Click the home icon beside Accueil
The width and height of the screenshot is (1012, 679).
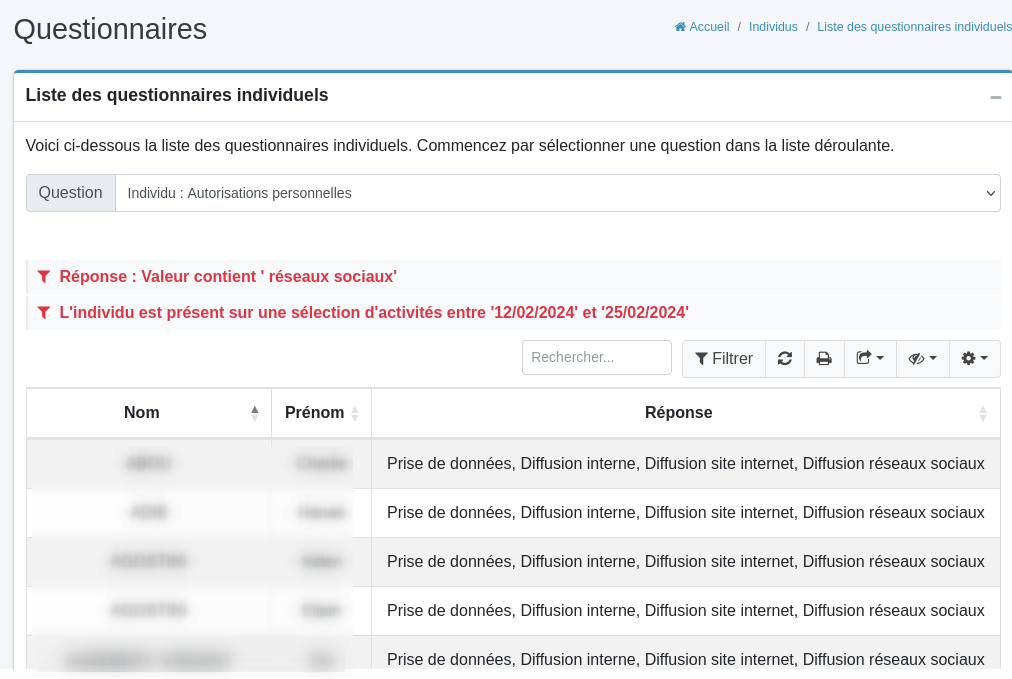coord(680,27)
